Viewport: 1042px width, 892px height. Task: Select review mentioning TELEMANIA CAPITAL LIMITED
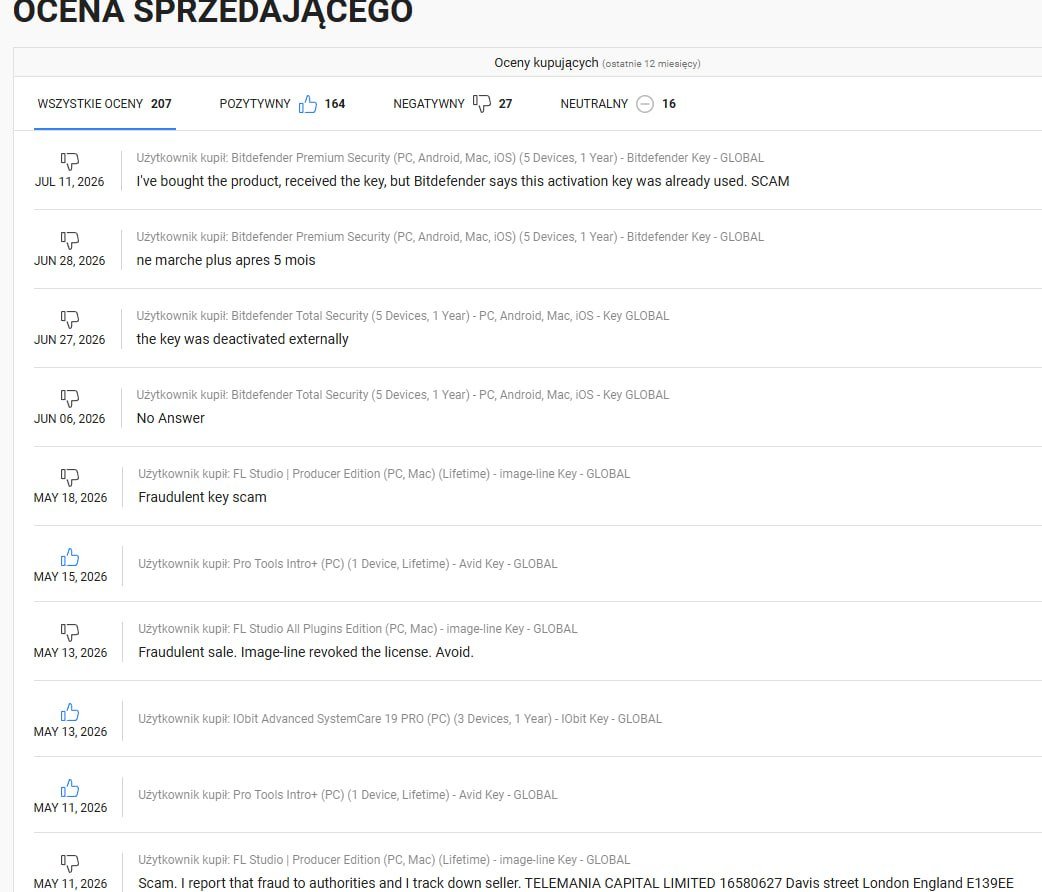click(575, 883)
